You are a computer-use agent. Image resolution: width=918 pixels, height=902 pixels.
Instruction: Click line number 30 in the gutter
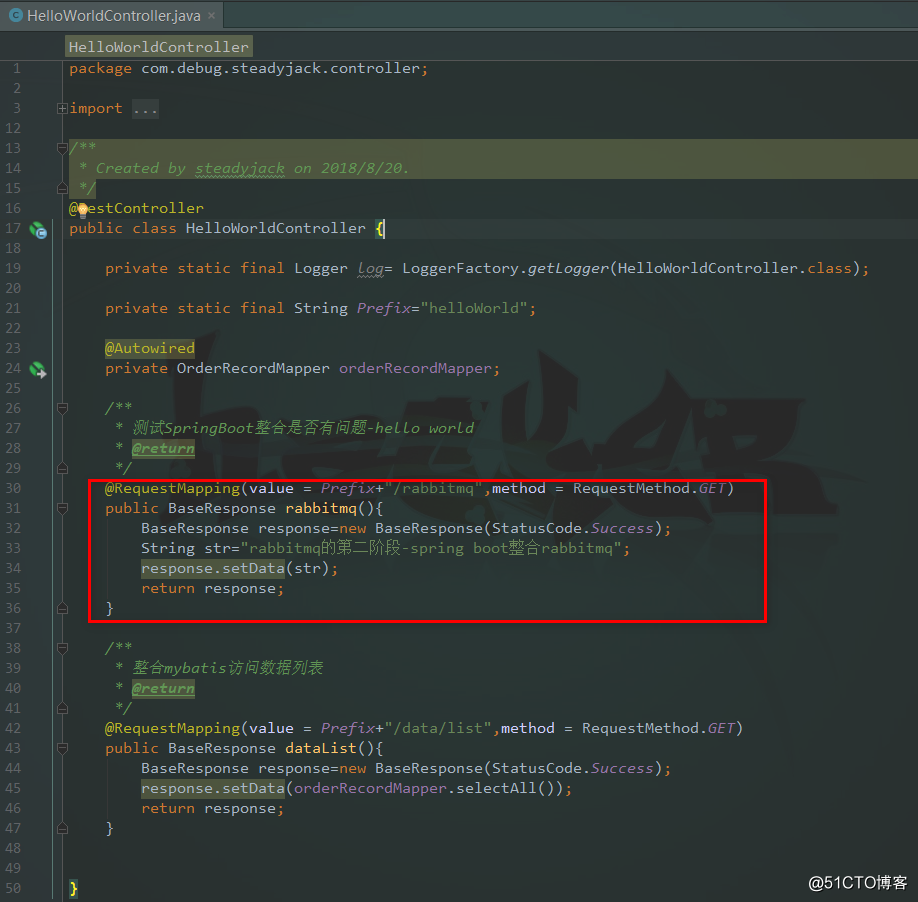[13, 488]
